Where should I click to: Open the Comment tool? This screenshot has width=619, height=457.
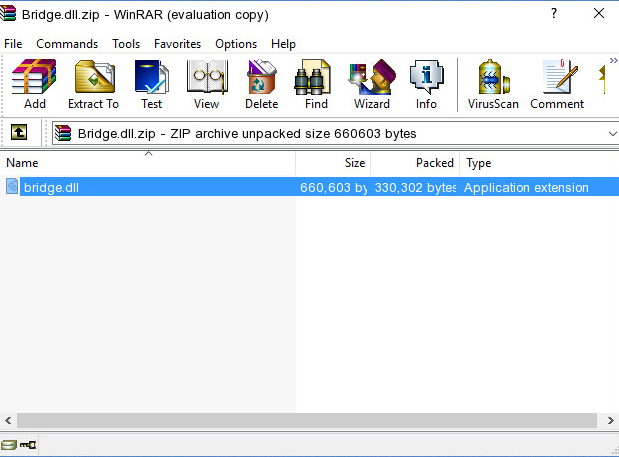click(557, 84)
